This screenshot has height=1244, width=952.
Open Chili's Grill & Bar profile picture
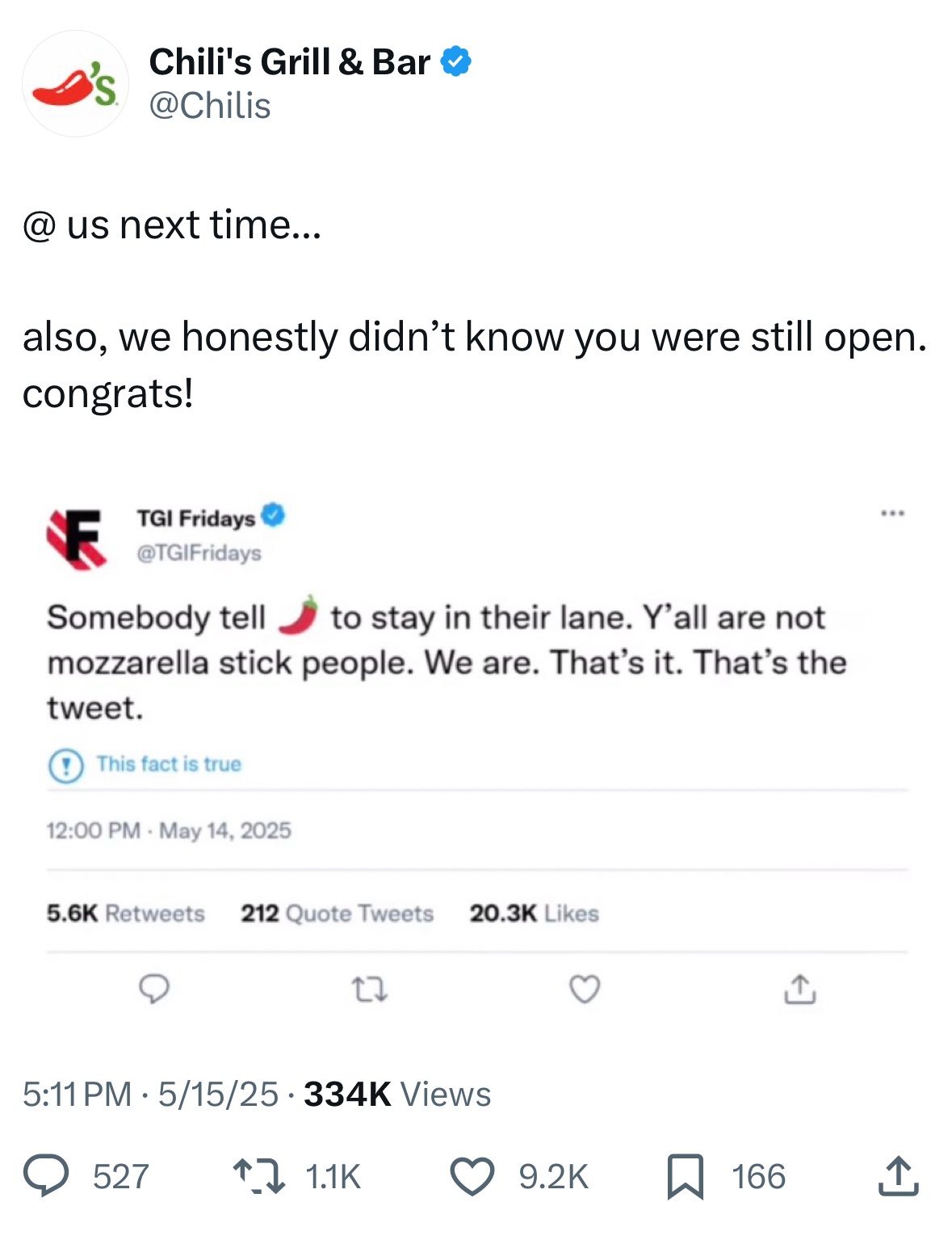click(x=75, y=84)
